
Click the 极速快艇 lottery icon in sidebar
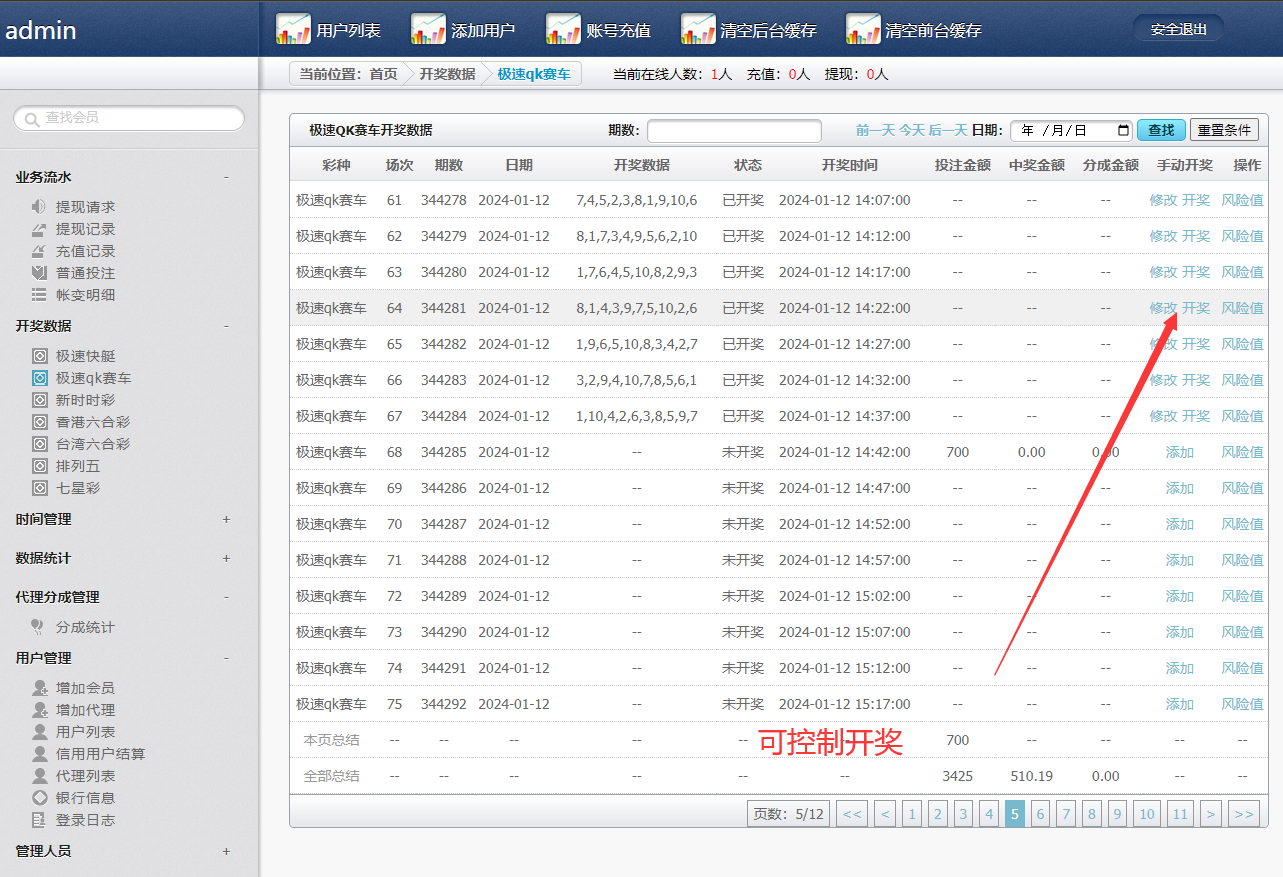tap(39, 356)
